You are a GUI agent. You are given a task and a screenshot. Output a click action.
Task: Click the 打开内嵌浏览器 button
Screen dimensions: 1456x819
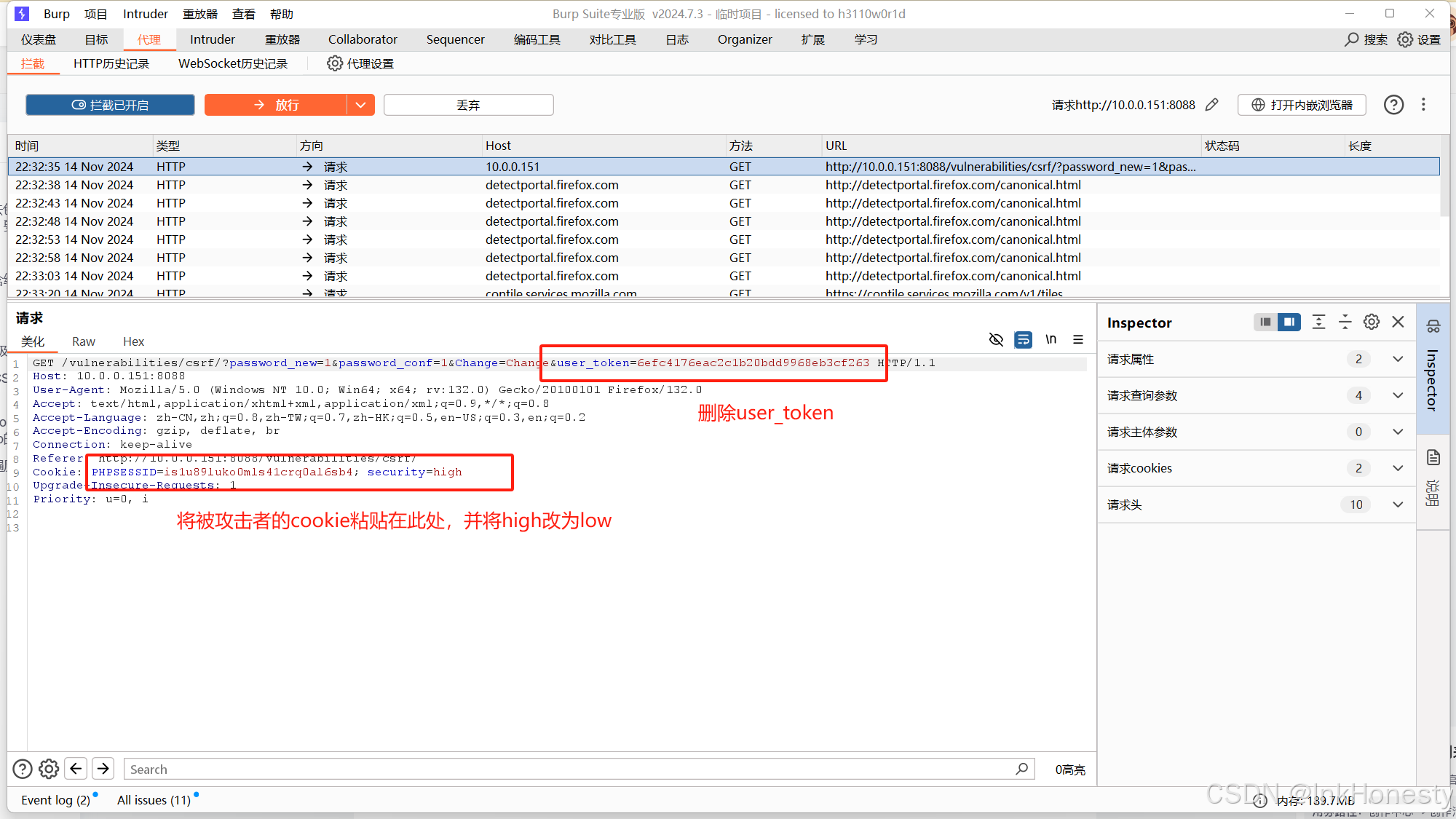tap(1302, 105)
